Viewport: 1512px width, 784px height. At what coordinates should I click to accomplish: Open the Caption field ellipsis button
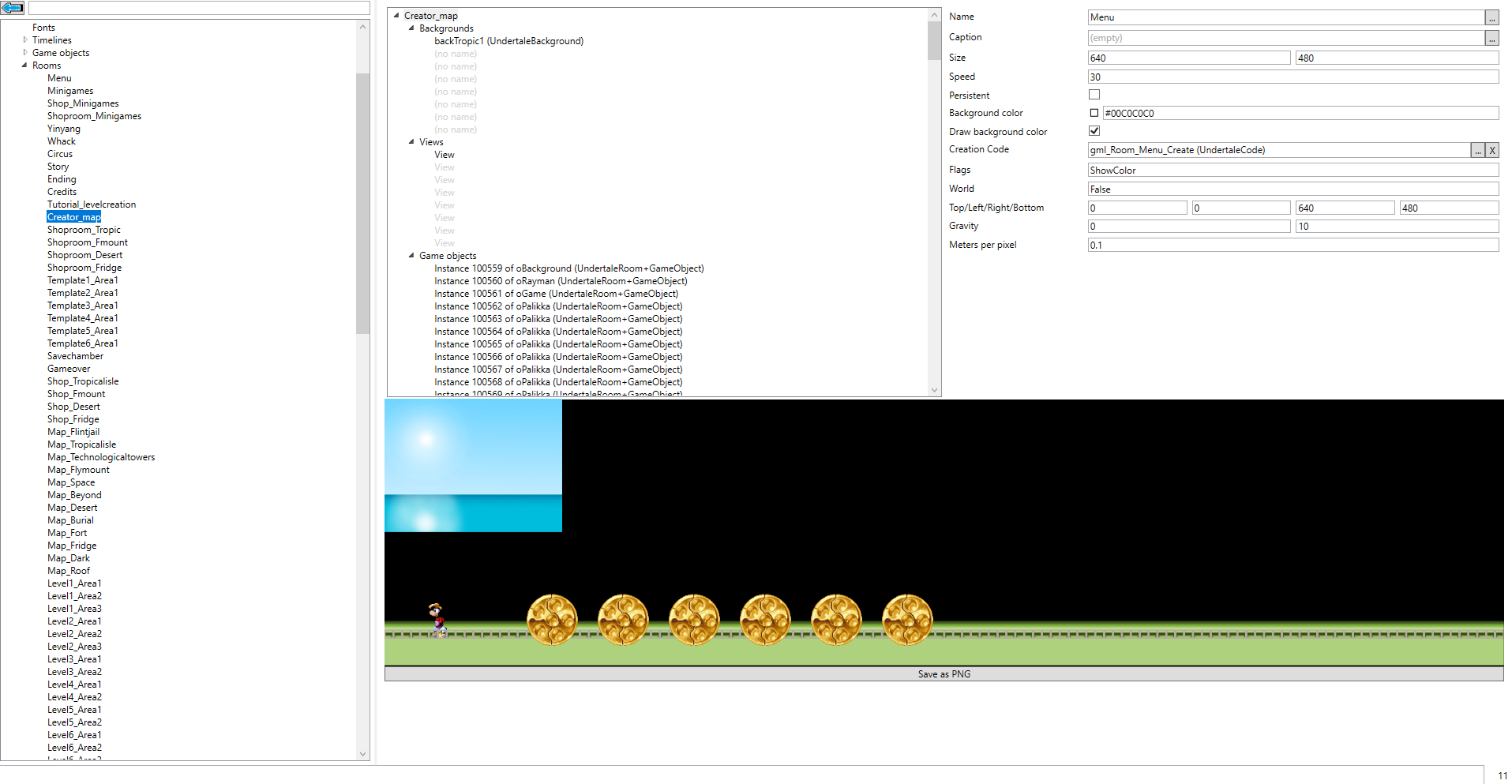[x=1491, y=38]
